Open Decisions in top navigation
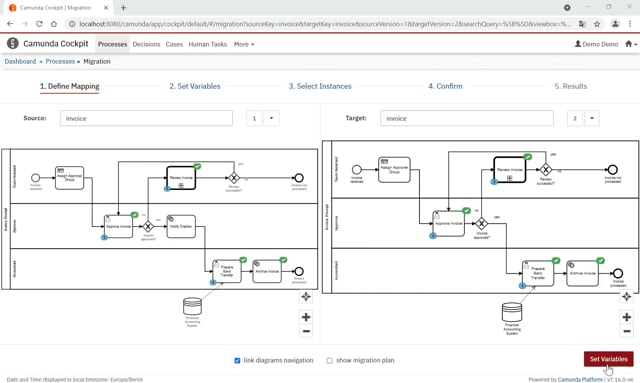 (146, 44)
